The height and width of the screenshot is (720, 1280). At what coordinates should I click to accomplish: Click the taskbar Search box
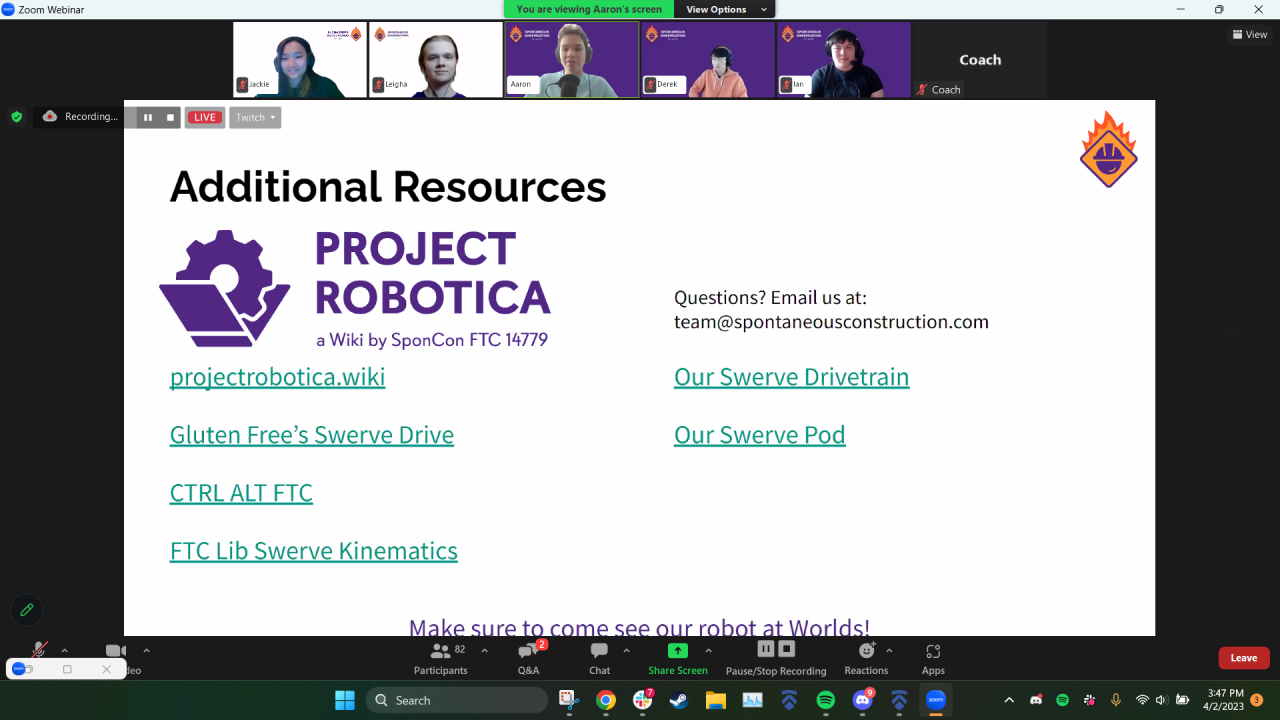455,700
